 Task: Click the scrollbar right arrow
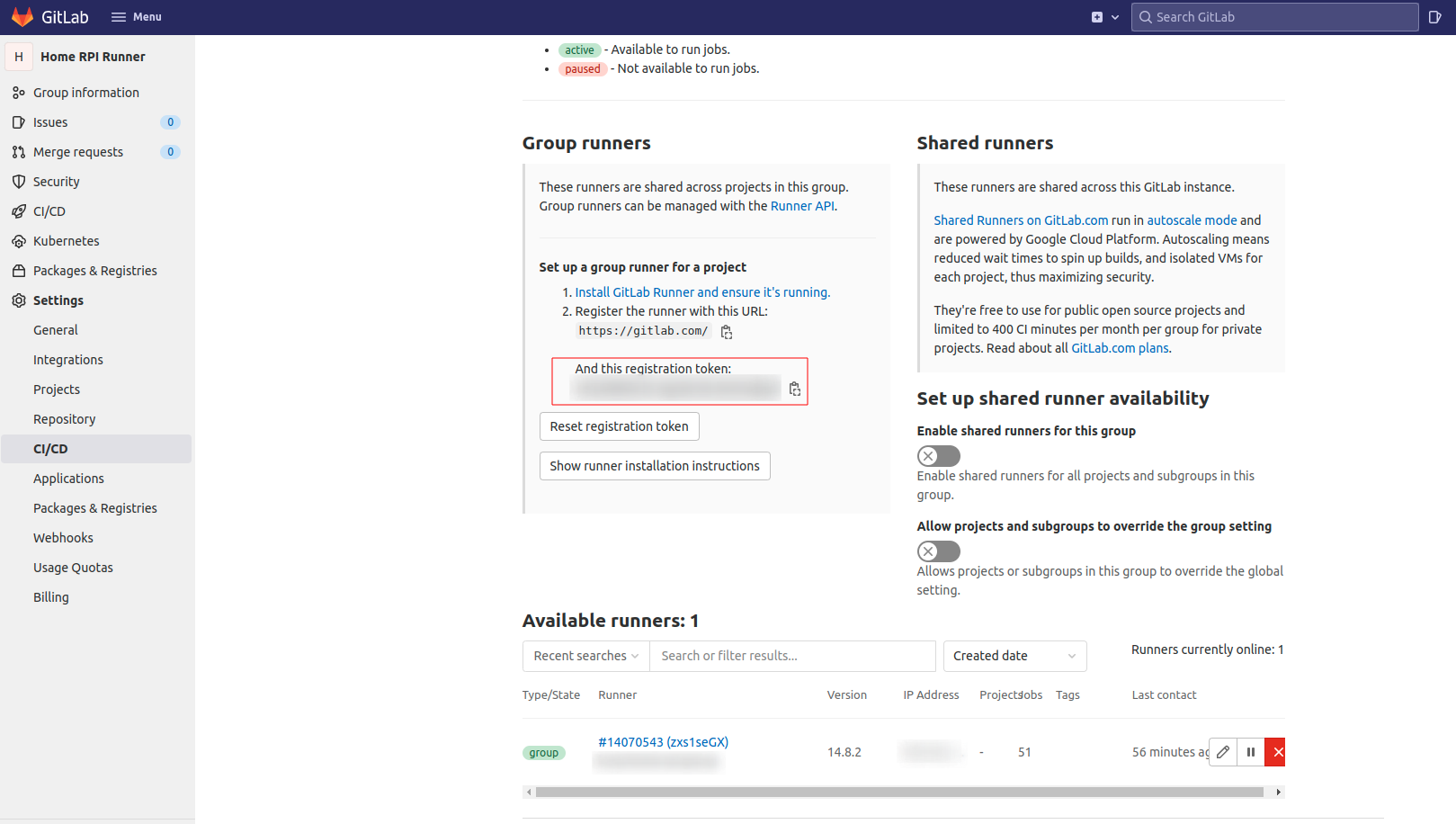click(x=1278, y=793)
